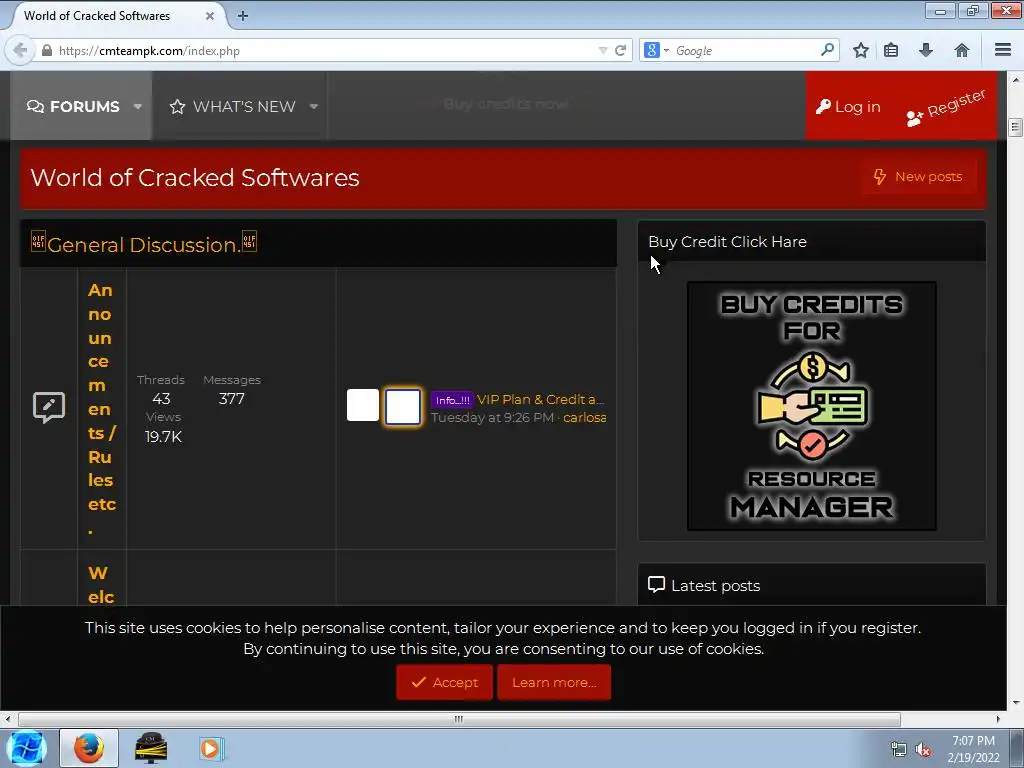The width and height of the screenshot is (1024, 768).
Task: Click the Register link
Action: [946, 107]
